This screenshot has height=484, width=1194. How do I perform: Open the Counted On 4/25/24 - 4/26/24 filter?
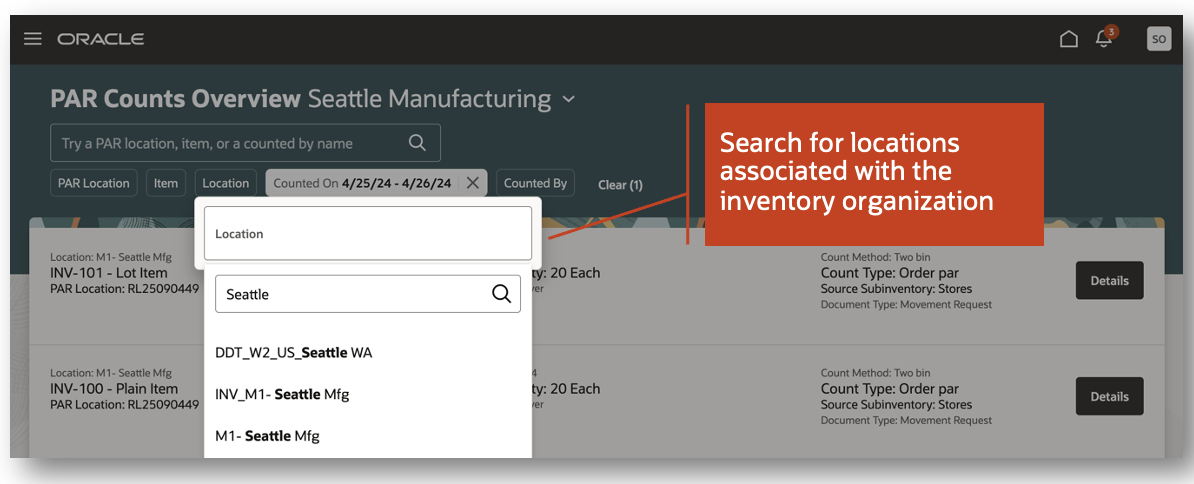point(362,183)
